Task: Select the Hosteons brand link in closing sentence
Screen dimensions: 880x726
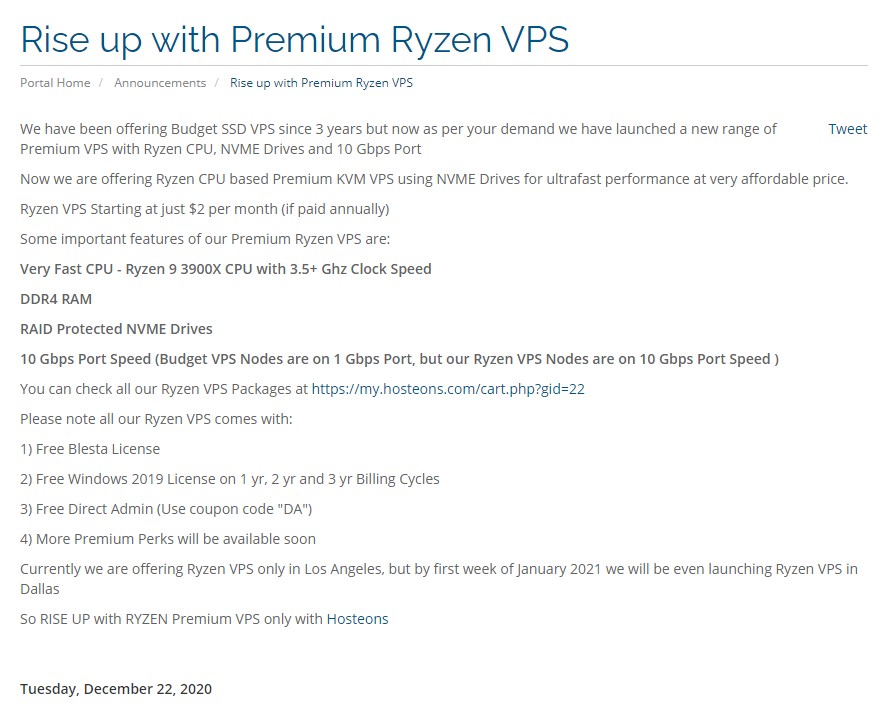Action: point(357,619)
